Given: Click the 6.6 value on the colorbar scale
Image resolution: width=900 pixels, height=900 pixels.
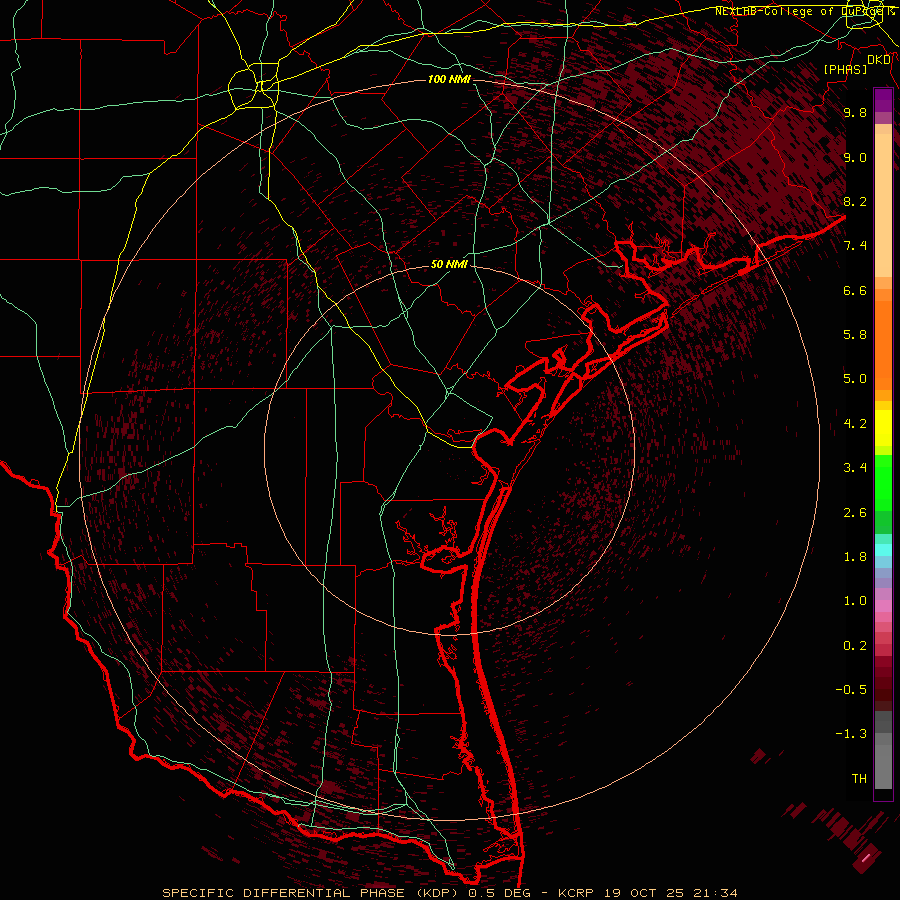Looking at the screenshot, I should pyautogui.click(x=855, y=290).
